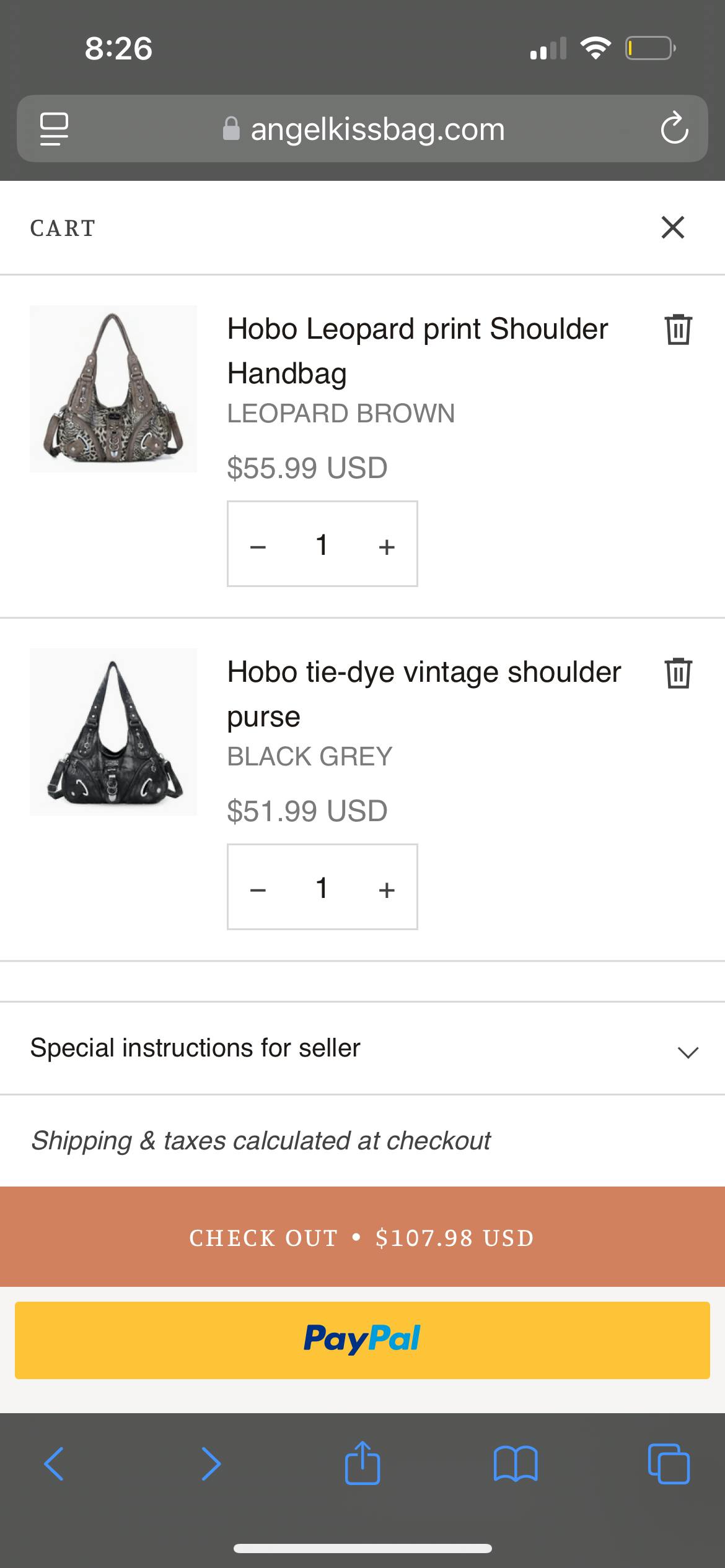The width and height of the screenshot is (725, 1568).
Task: Open Safari bookmarks
Action: [516, 1464]
